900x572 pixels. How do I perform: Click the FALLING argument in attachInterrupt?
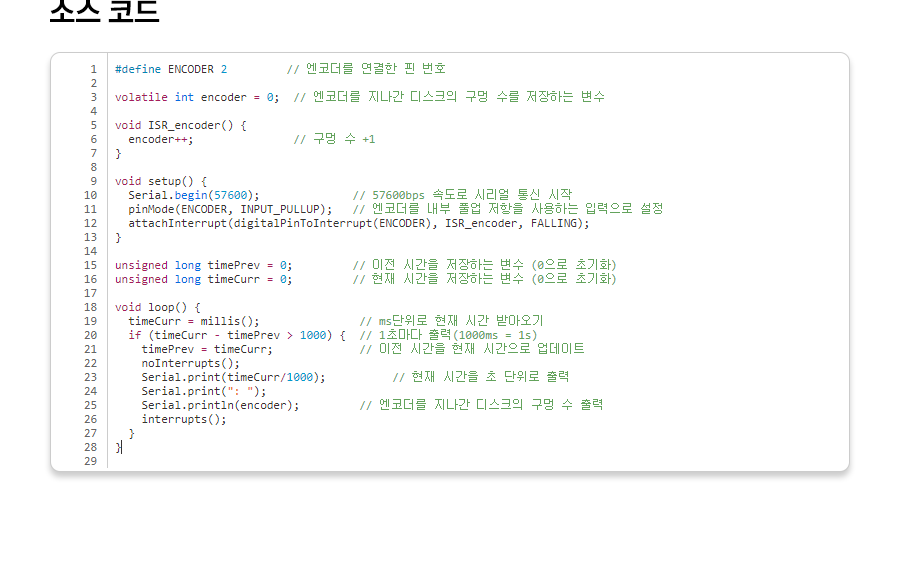[553, 223]
